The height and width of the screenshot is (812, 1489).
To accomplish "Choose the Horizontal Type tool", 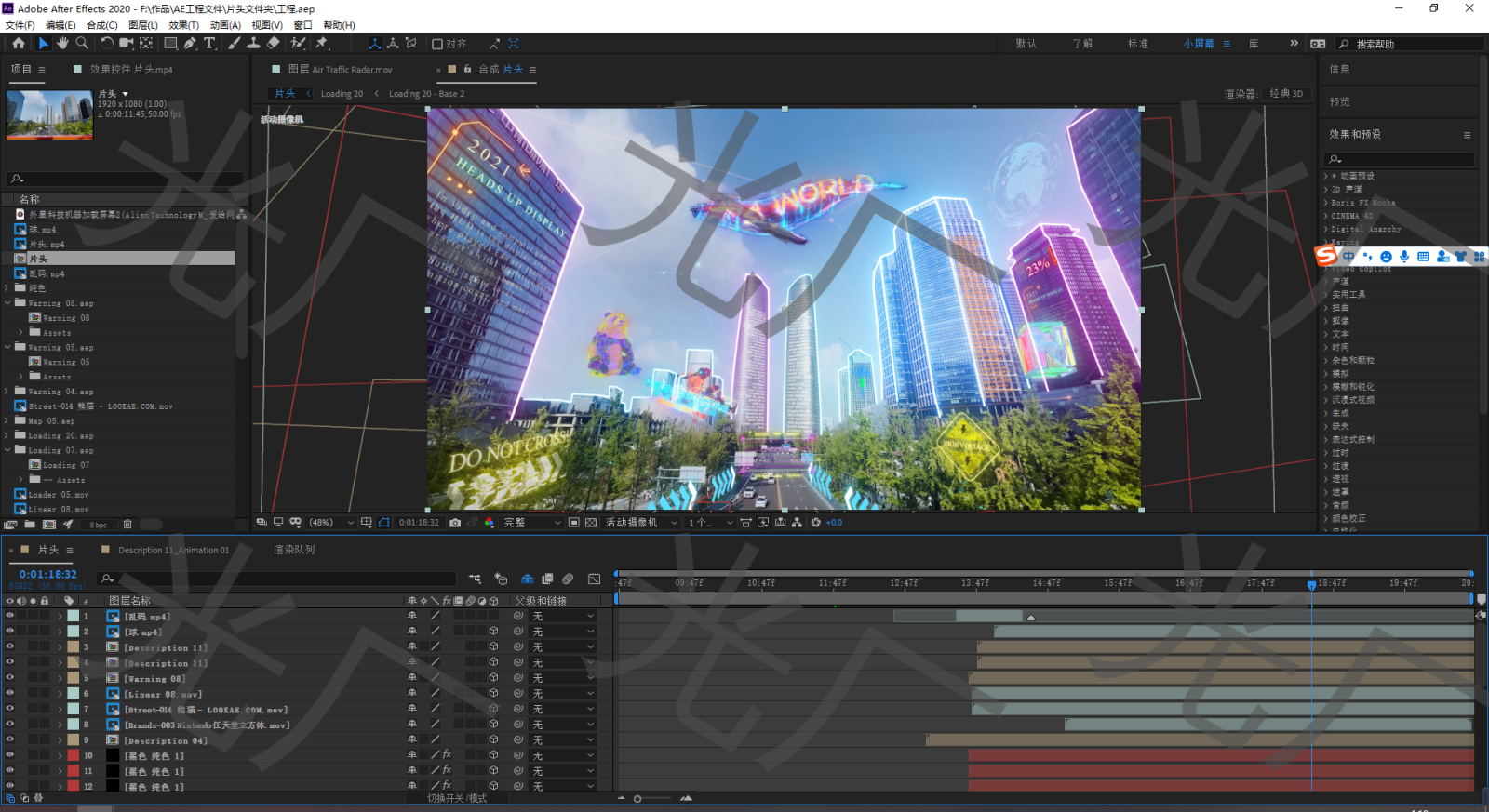I will click(x=209, y=44).
